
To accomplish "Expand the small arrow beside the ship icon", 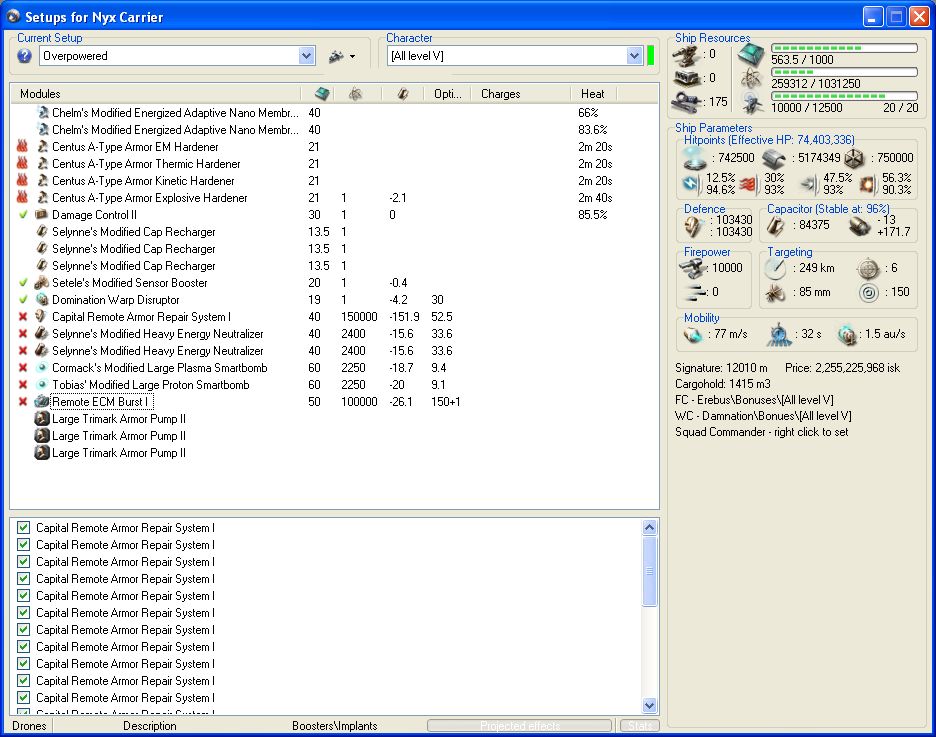I will point(352,57).
